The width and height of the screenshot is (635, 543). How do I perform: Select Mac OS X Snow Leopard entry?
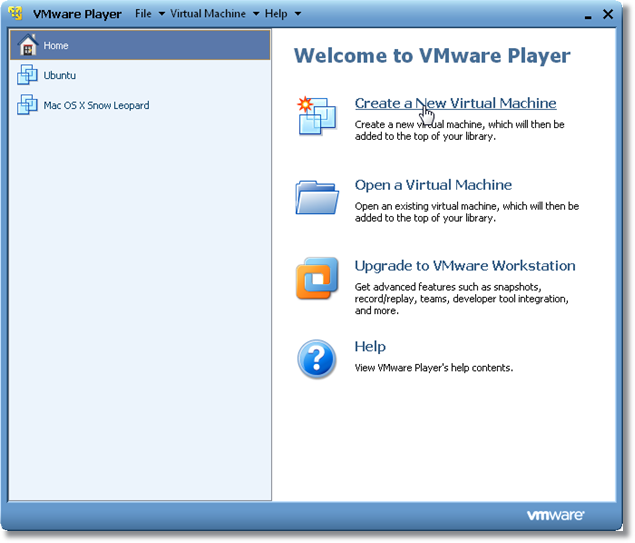(x=140, y=105)
